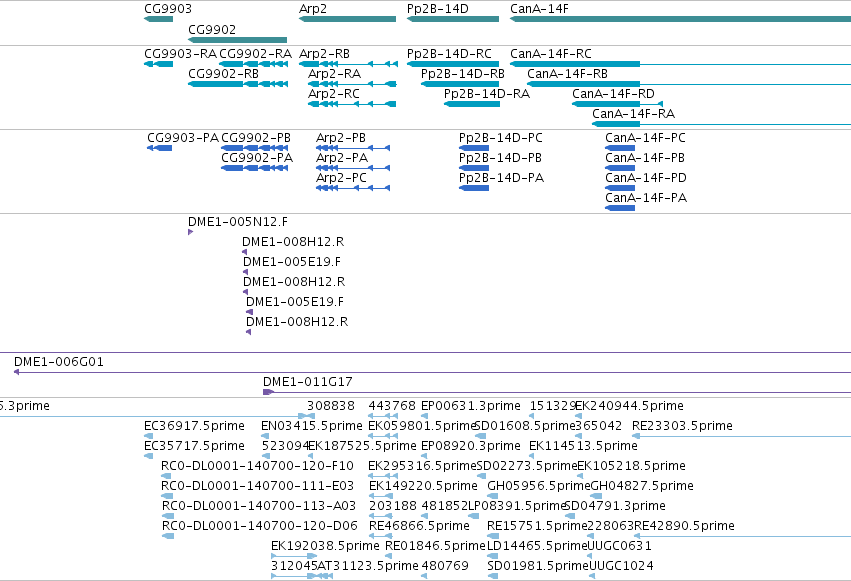This screenshot has height=581, width=851.
Task: Select EST LD14465.5prime
Action: tap(492, 556)
